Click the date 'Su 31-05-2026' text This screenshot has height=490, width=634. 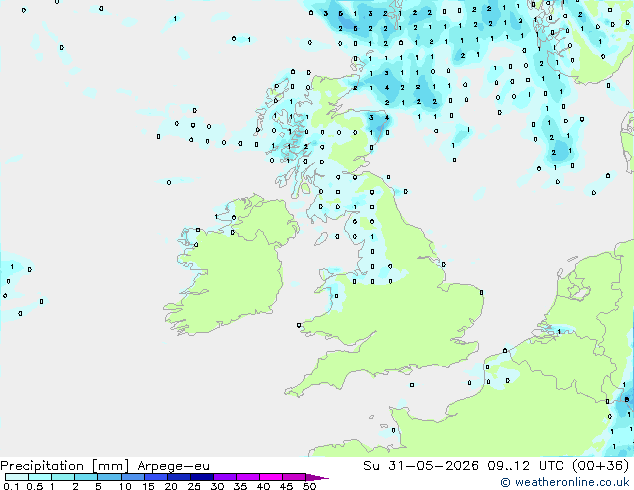coord(421,465)
